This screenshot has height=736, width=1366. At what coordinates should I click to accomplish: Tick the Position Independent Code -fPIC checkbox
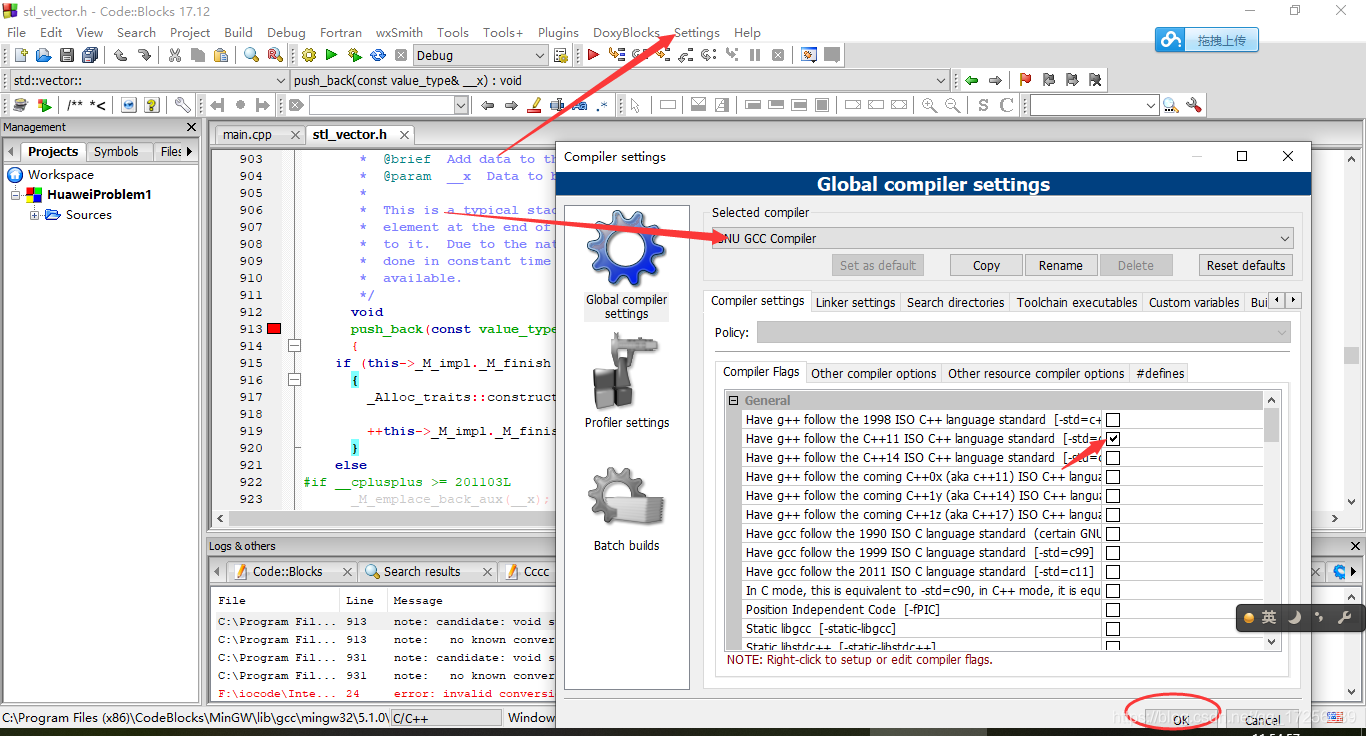(x=1113, y=610)
